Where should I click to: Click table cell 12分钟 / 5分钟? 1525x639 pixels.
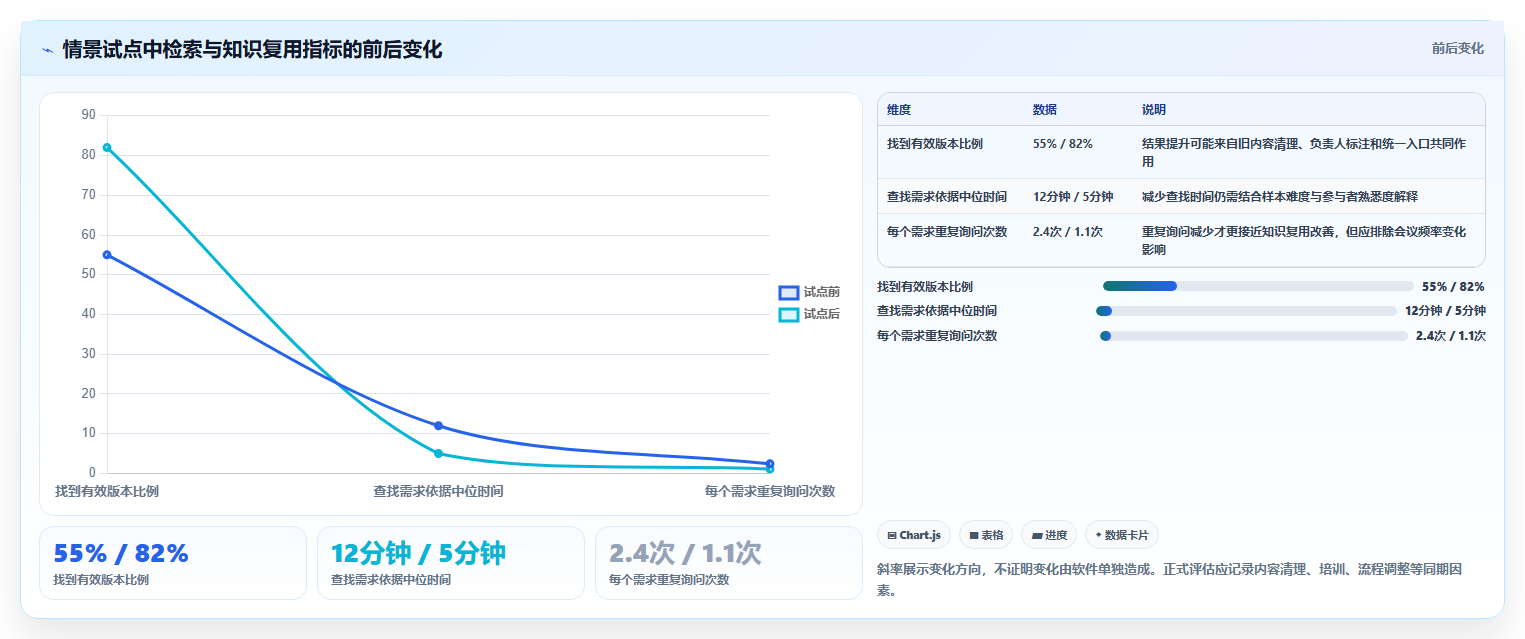(1073, 197)
